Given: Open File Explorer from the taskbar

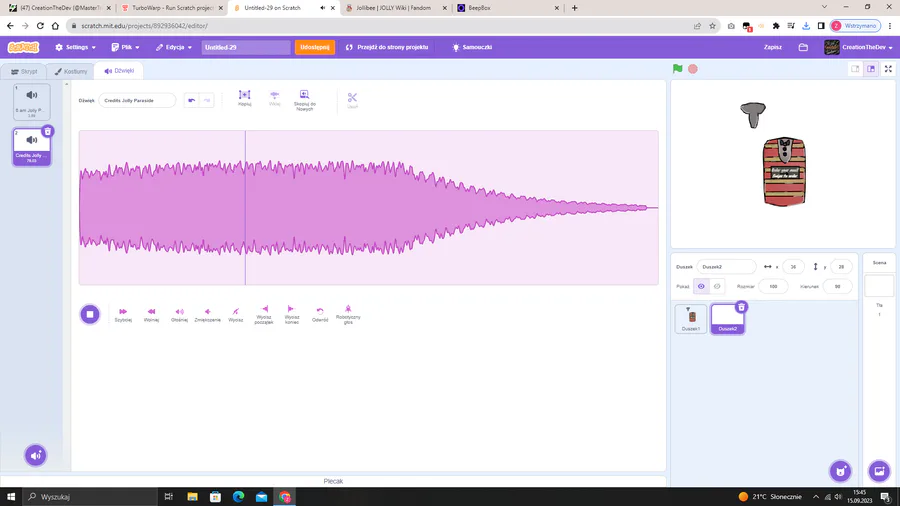Looking at the screenshot, I should click(192, 496).
